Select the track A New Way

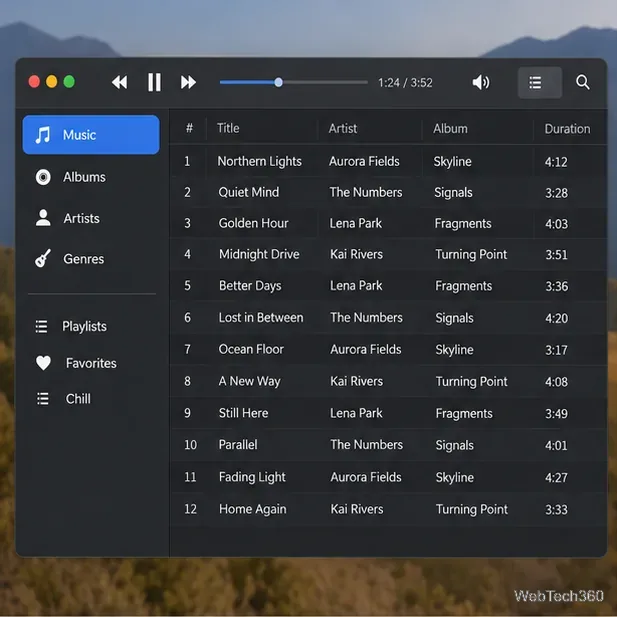[249, 381]
